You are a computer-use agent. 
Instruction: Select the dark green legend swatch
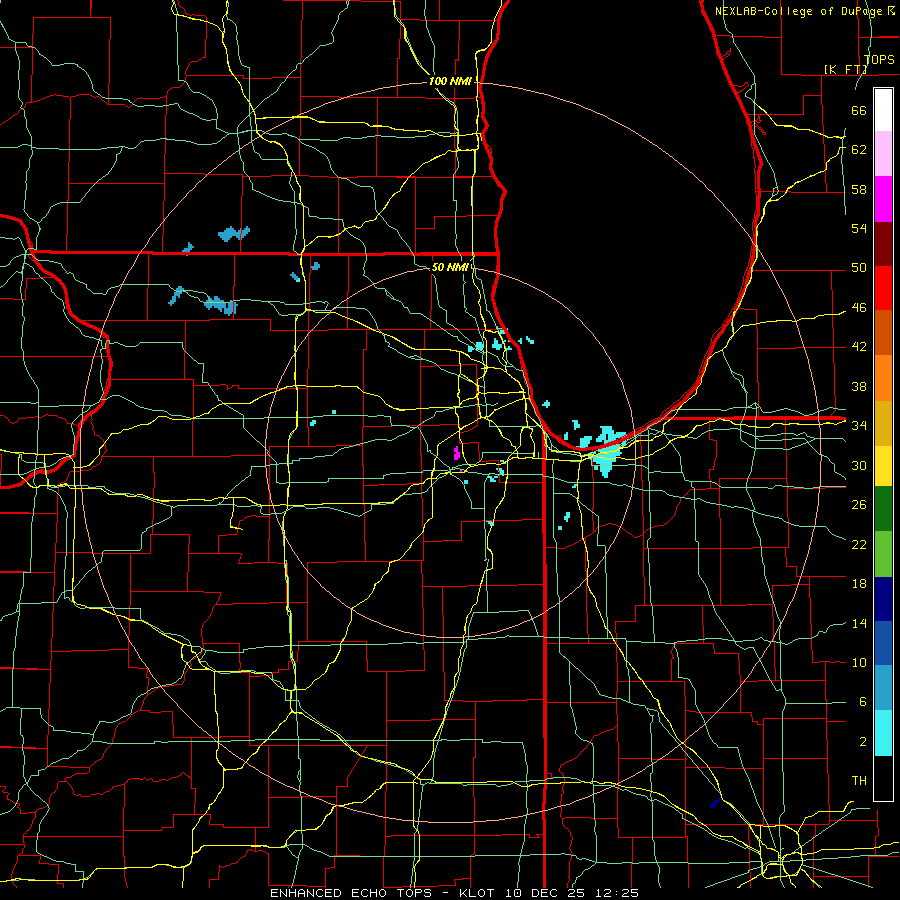pyautogui.click(x=883, y=509)
